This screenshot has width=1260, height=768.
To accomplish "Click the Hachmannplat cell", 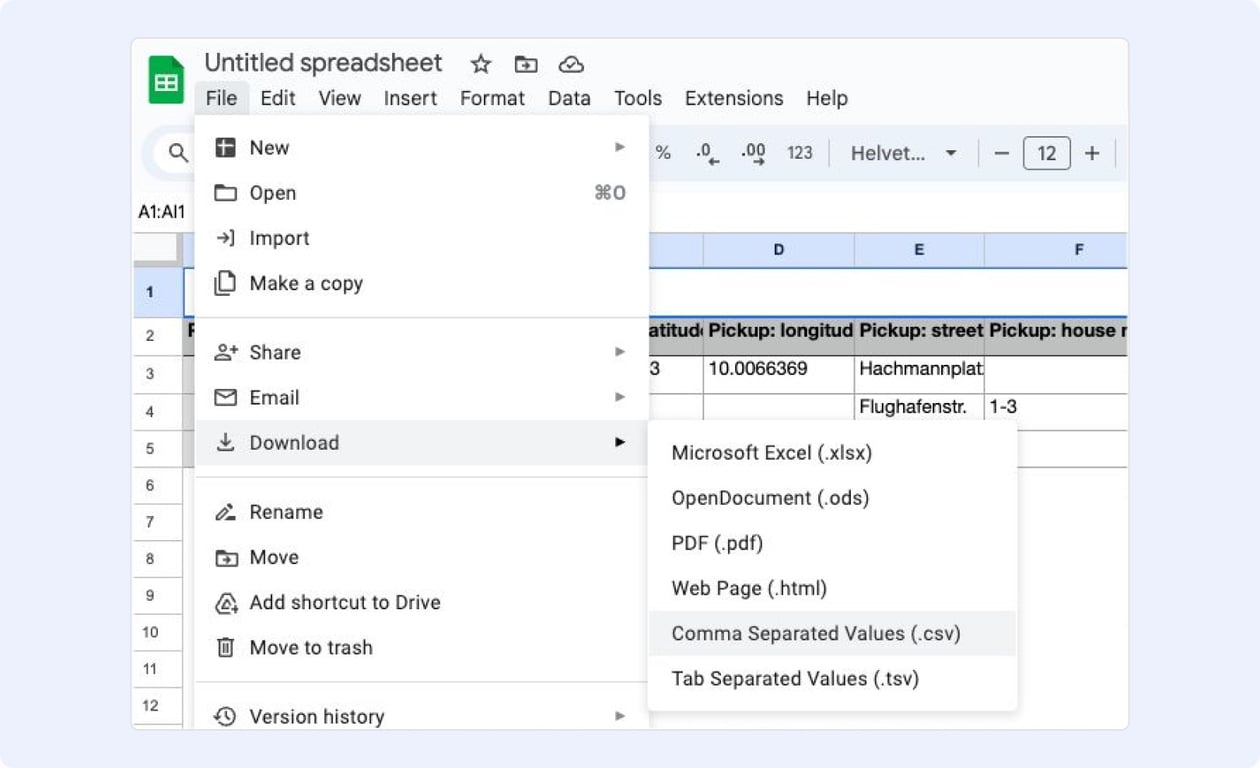I will pos(919,374).
